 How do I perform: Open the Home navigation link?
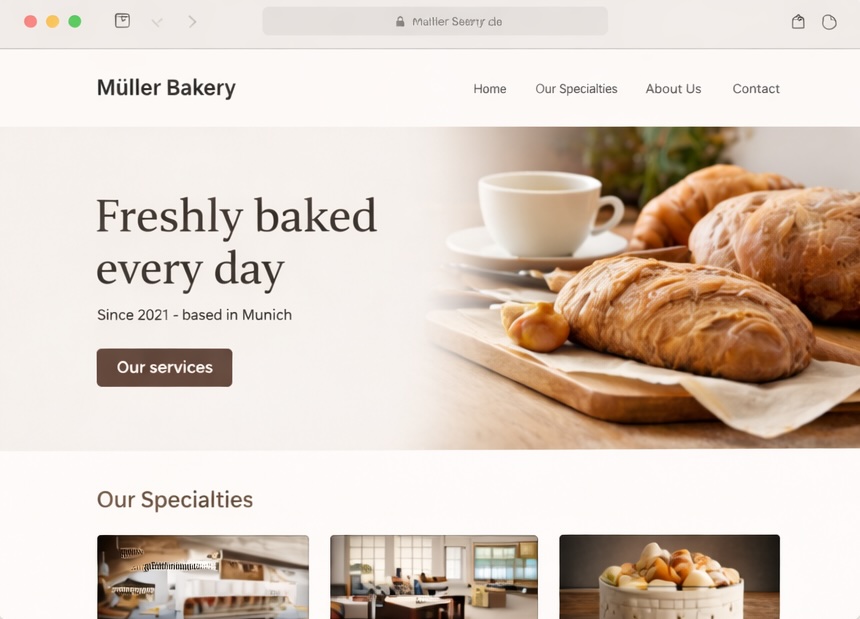click(x=490, y=89)
